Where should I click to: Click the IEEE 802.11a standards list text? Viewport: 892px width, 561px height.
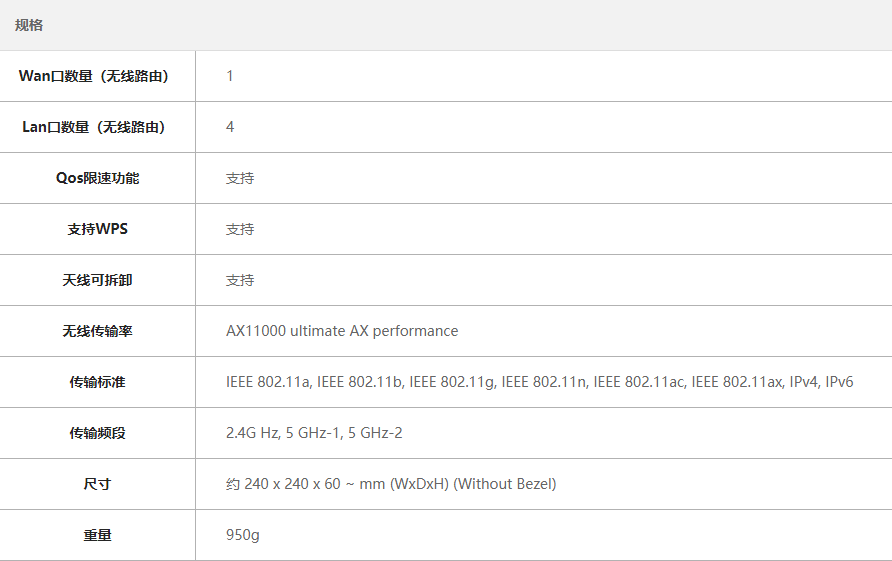pyautogui.click(x=539, y=382)
